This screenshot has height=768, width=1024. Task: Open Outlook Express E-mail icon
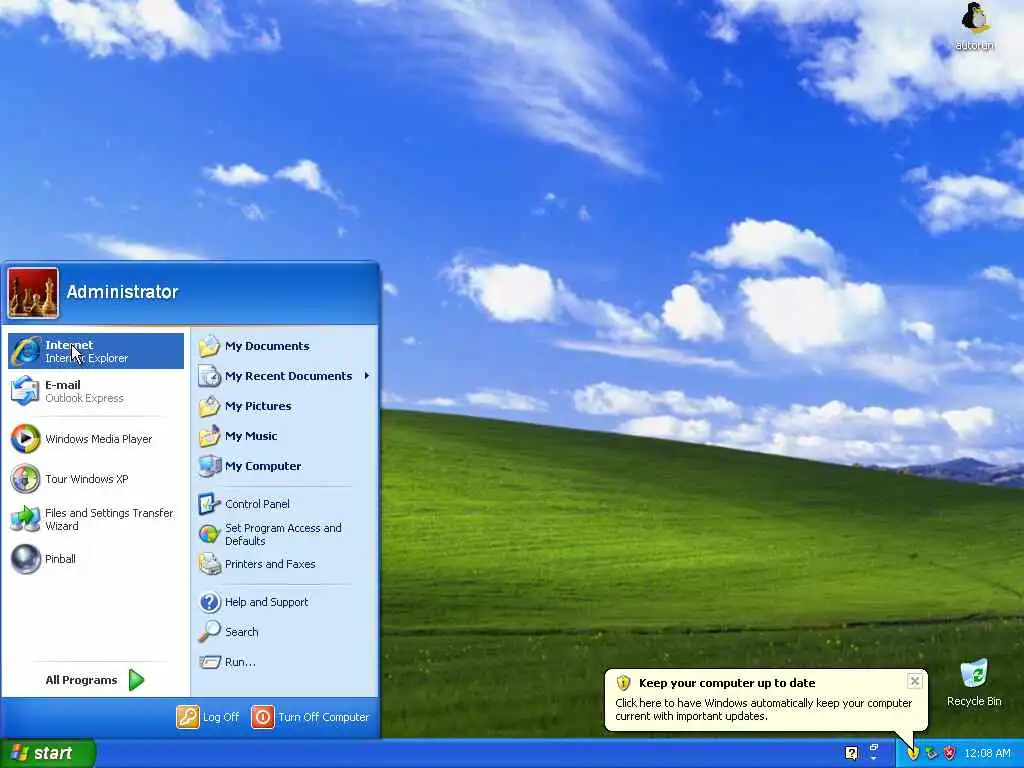[x=25, y=391]
